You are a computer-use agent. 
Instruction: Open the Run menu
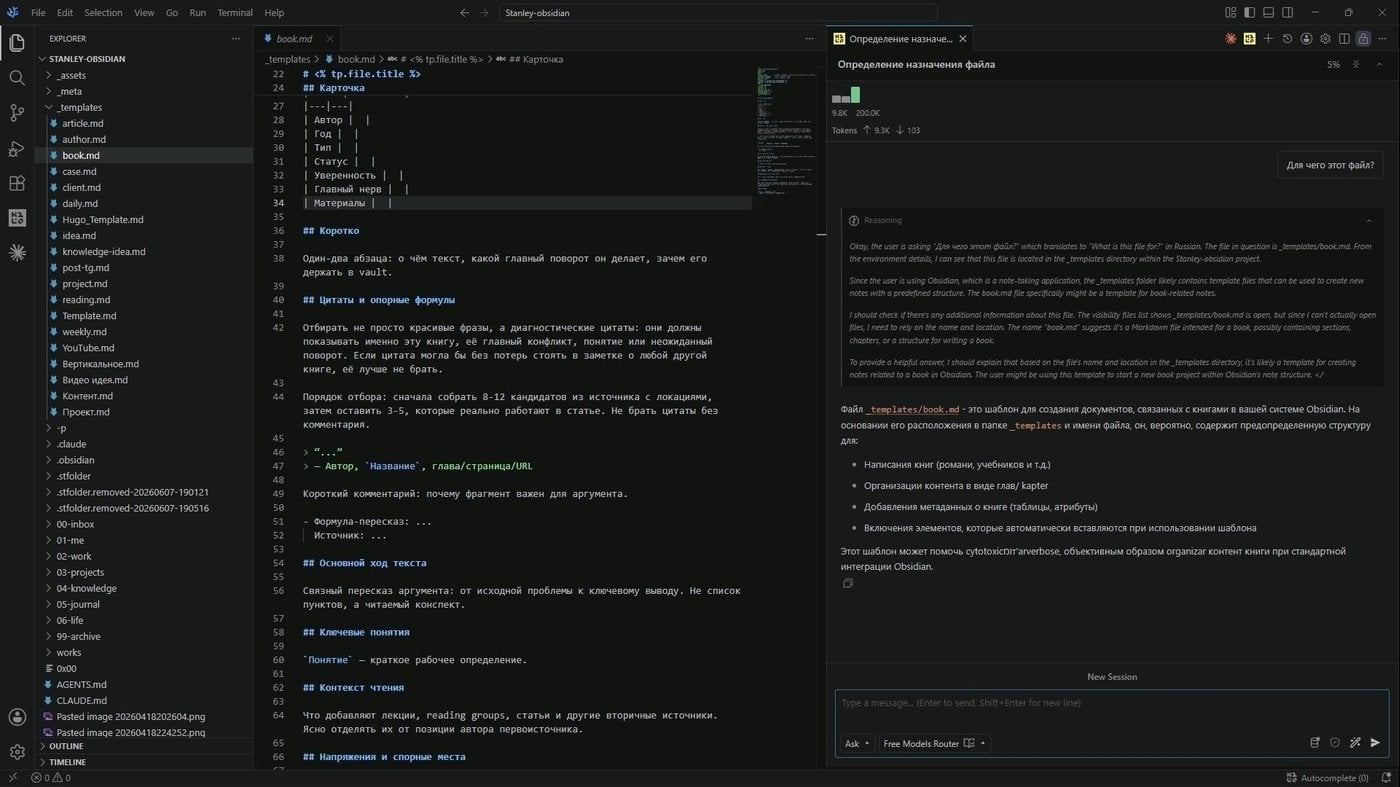[x=197, y=13]
